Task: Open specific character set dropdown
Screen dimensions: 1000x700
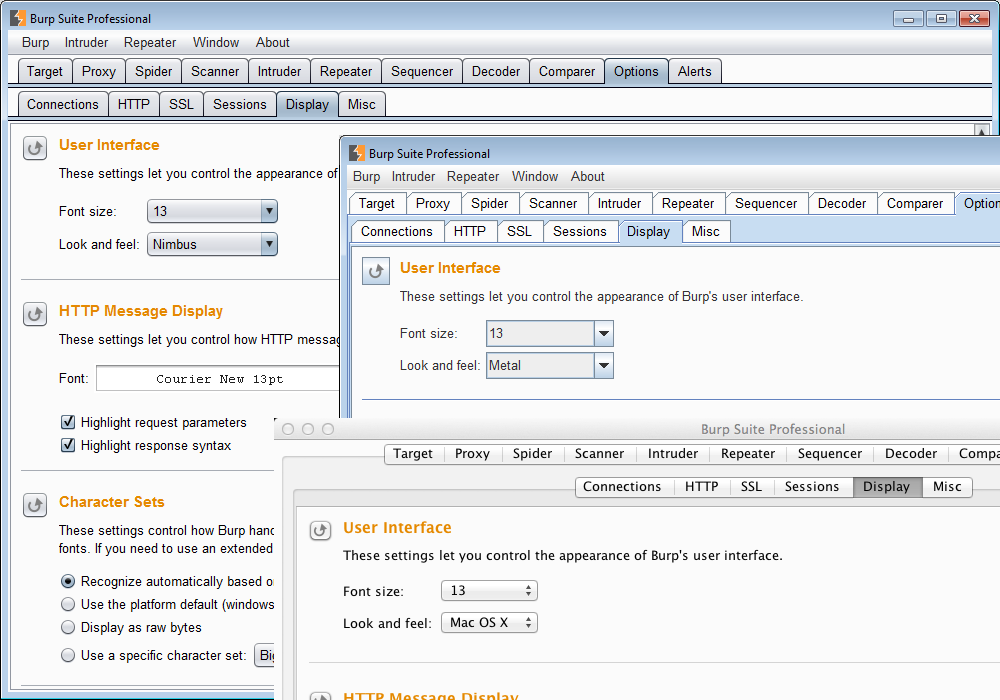Action: (265, 655)
